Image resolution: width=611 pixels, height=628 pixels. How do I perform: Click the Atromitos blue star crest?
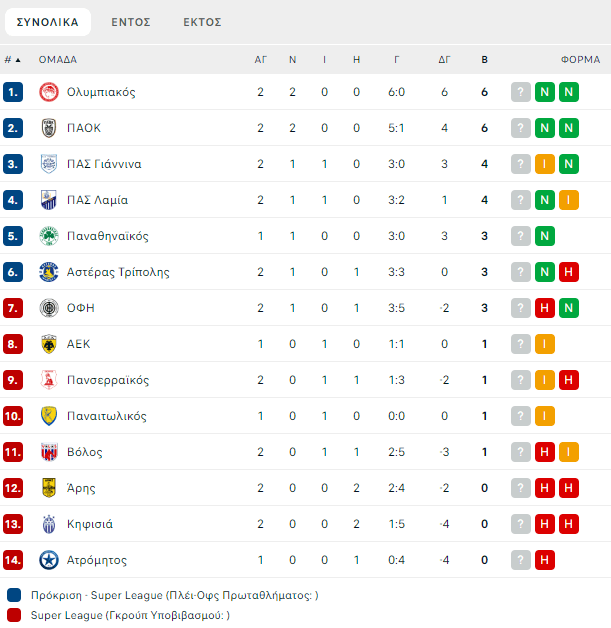(x=48, y=560)
